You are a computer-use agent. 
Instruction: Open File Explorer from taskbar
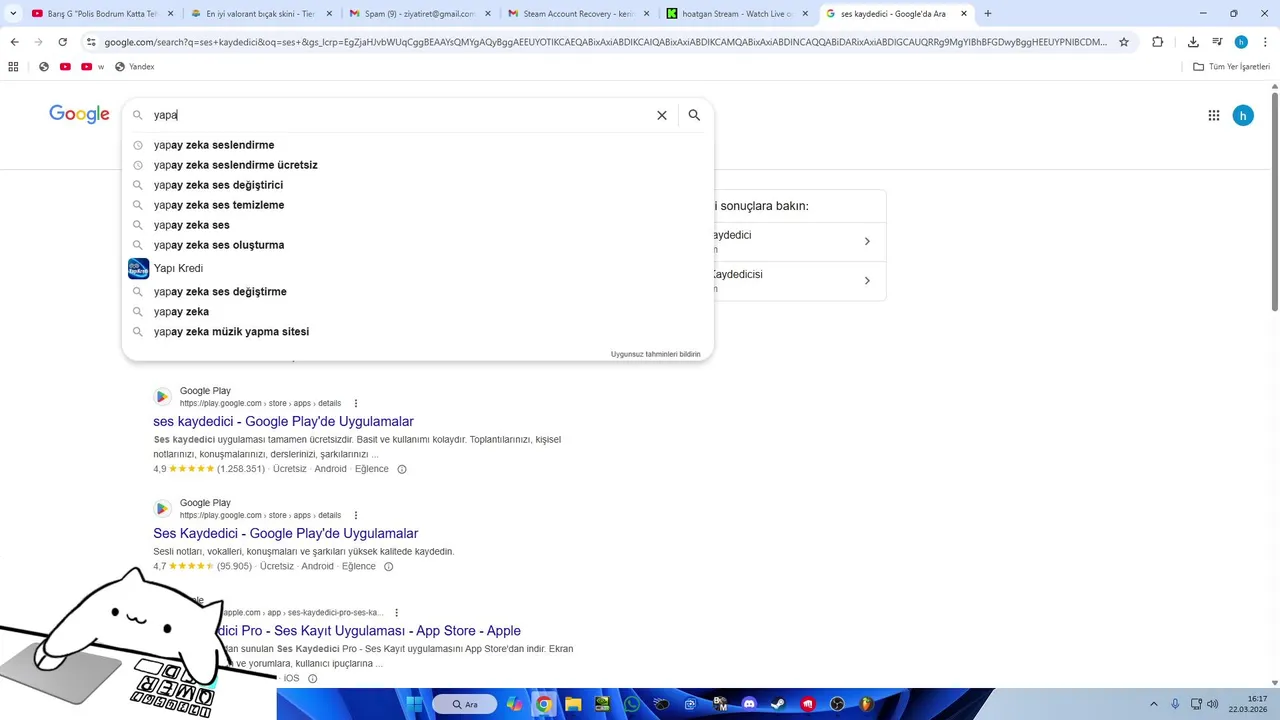573,704
